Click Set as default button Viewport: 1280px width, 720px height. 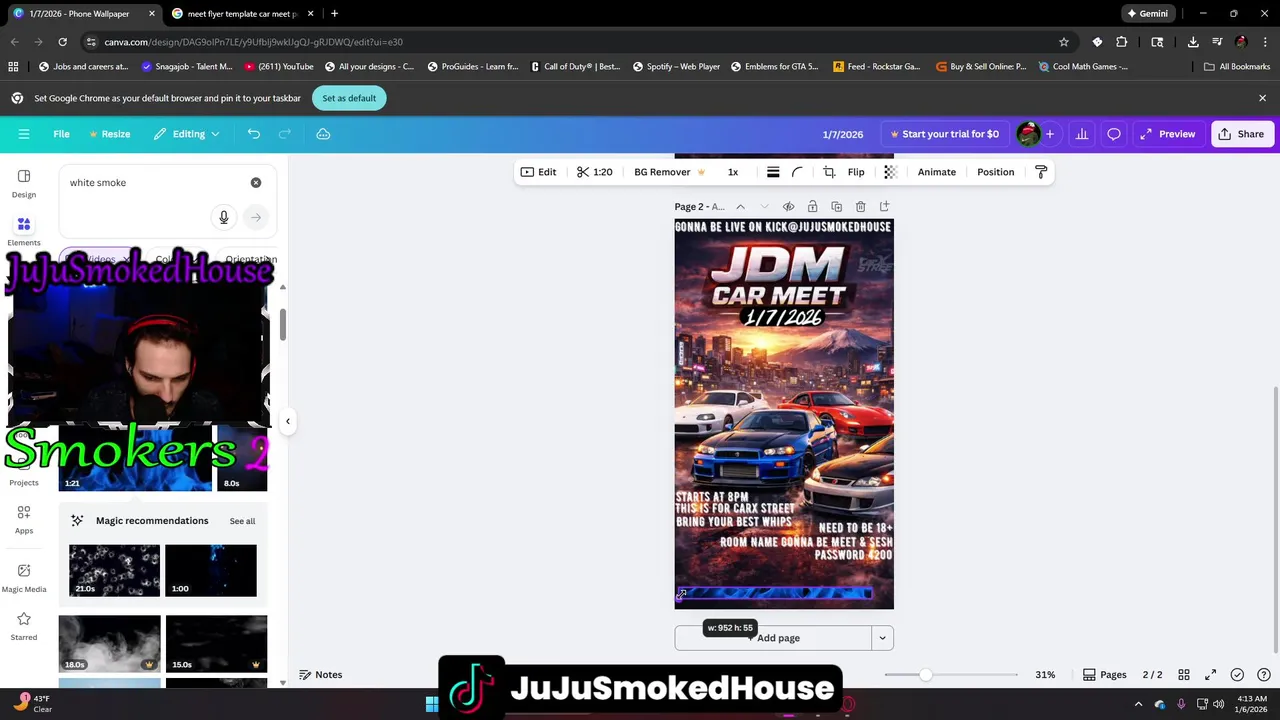tap(349, 98)
